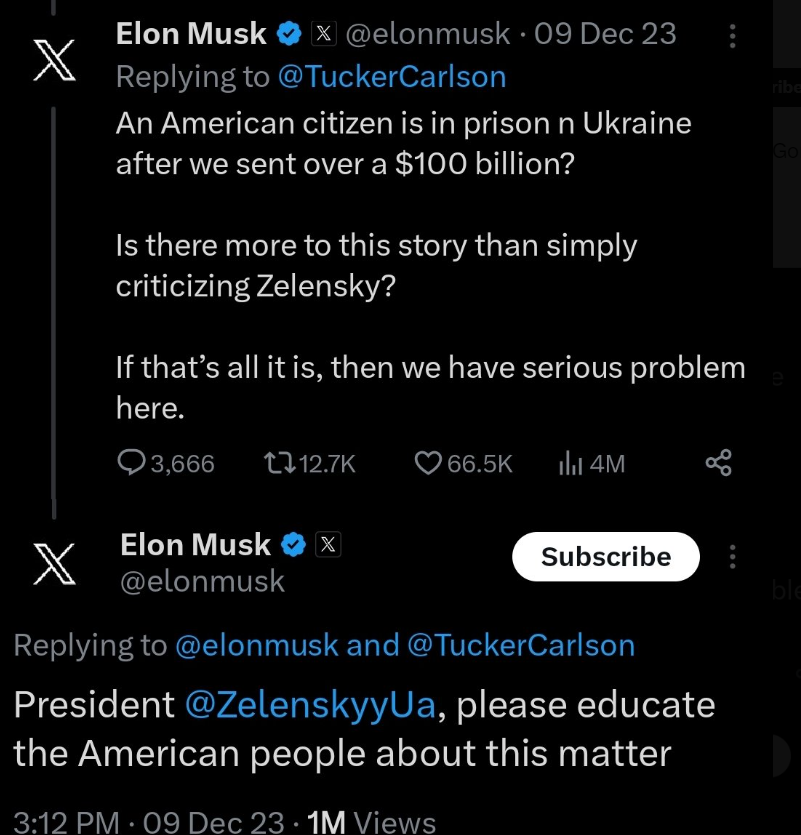Click X affiliation badge in top tweet header
The image size is (801, 835).
[324, 34]
